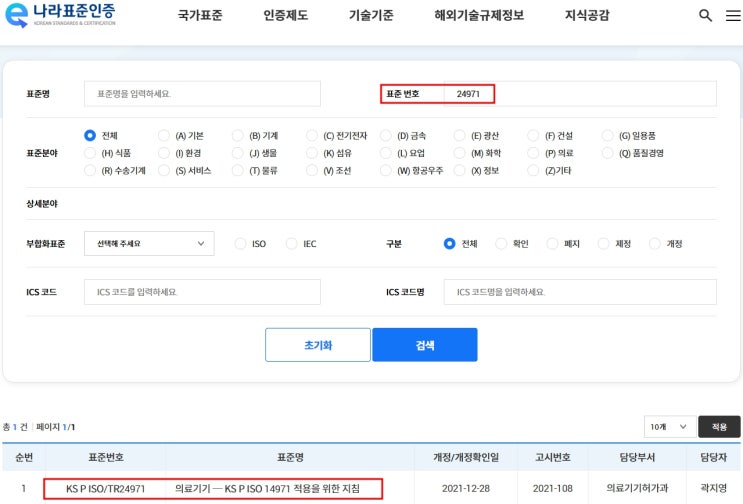Select the (J) 생물 radio button
This screenshot has height=504, width=743.
[238, 153]
